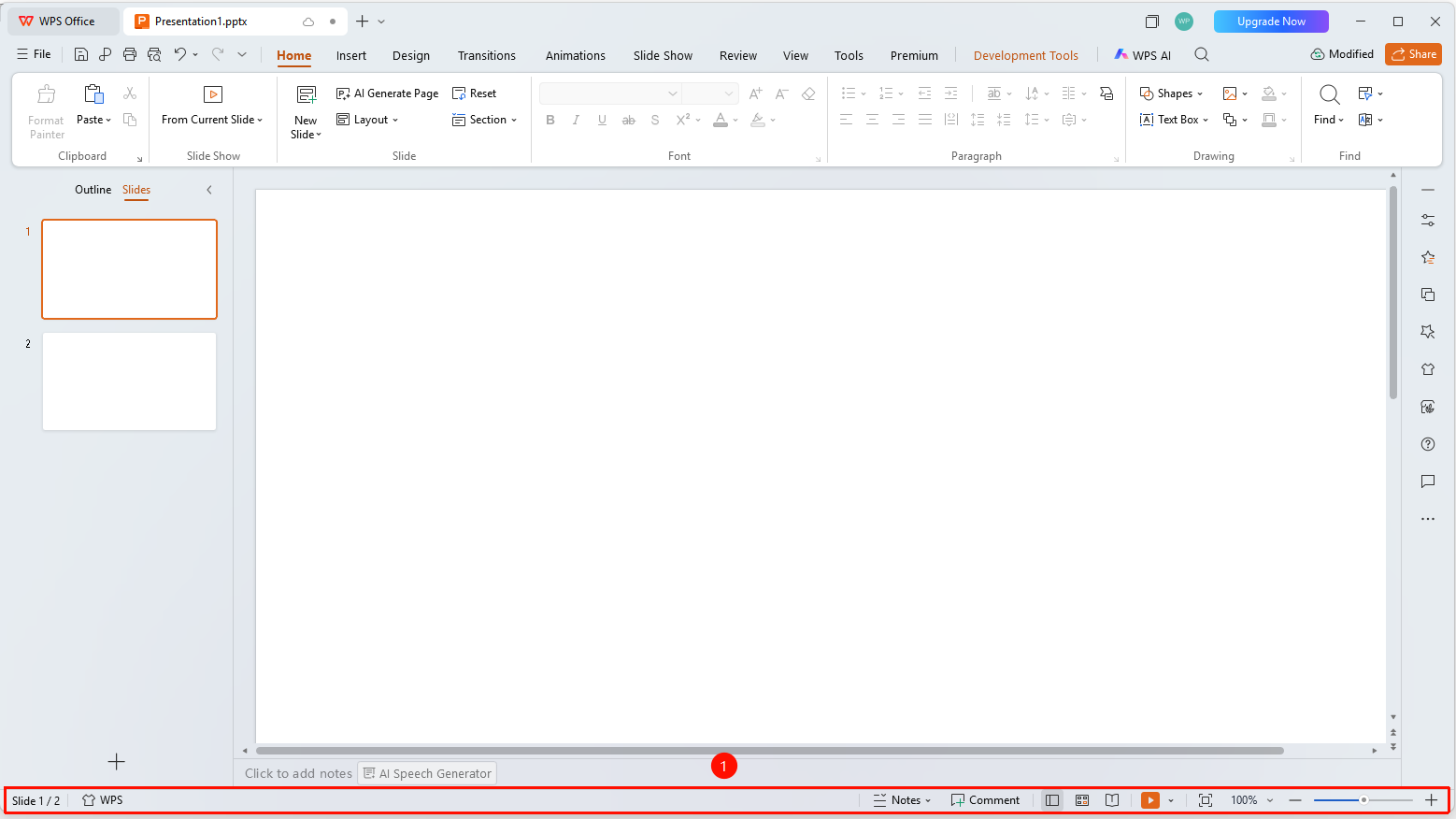The image size is (1456, 819).
Task: Toggle underline formatting
Action: tap(602, 120)
